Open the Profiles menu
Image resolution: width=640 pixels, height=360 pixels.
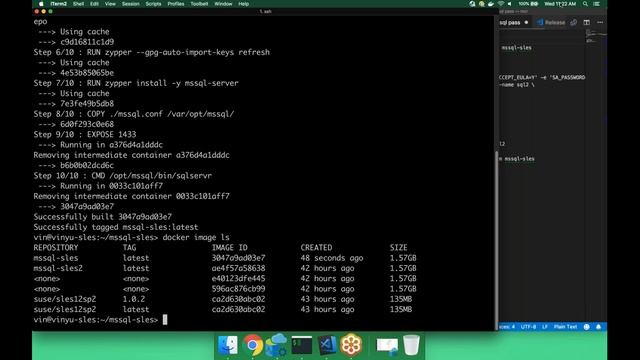(x=176, y=4)
